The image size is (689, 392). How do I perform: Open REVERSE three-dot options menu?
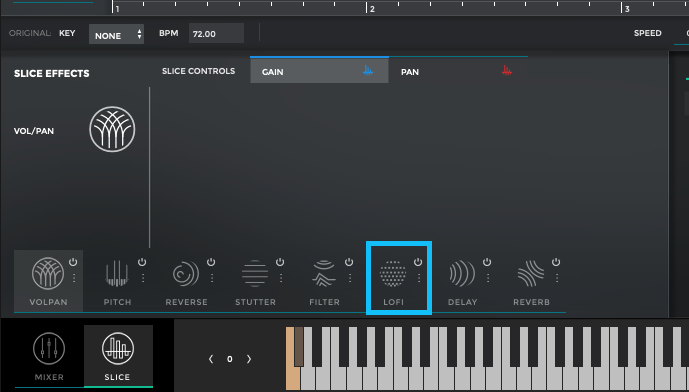[212, 278]
